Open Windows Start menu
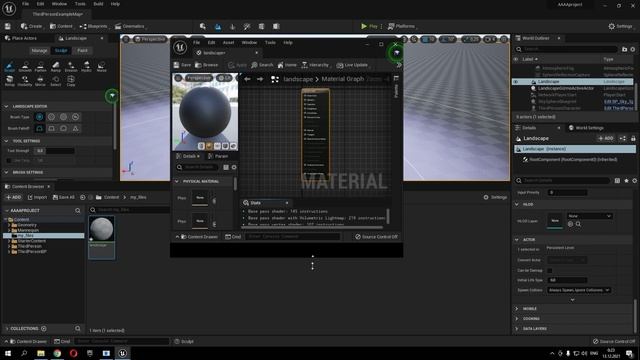 click(x=8, y=353)
